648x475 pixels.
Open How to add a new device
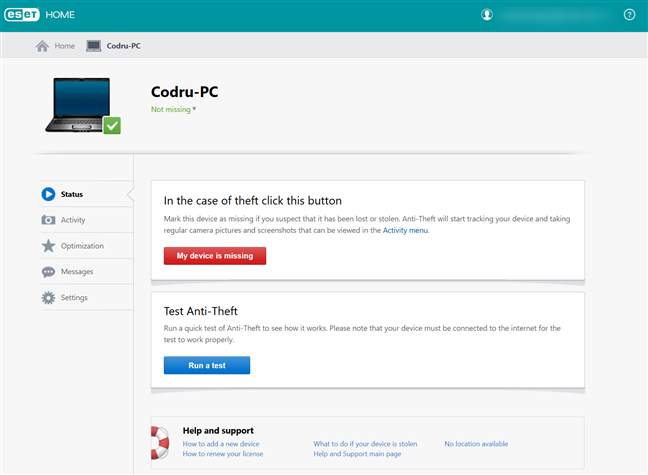tap(221, 444)
